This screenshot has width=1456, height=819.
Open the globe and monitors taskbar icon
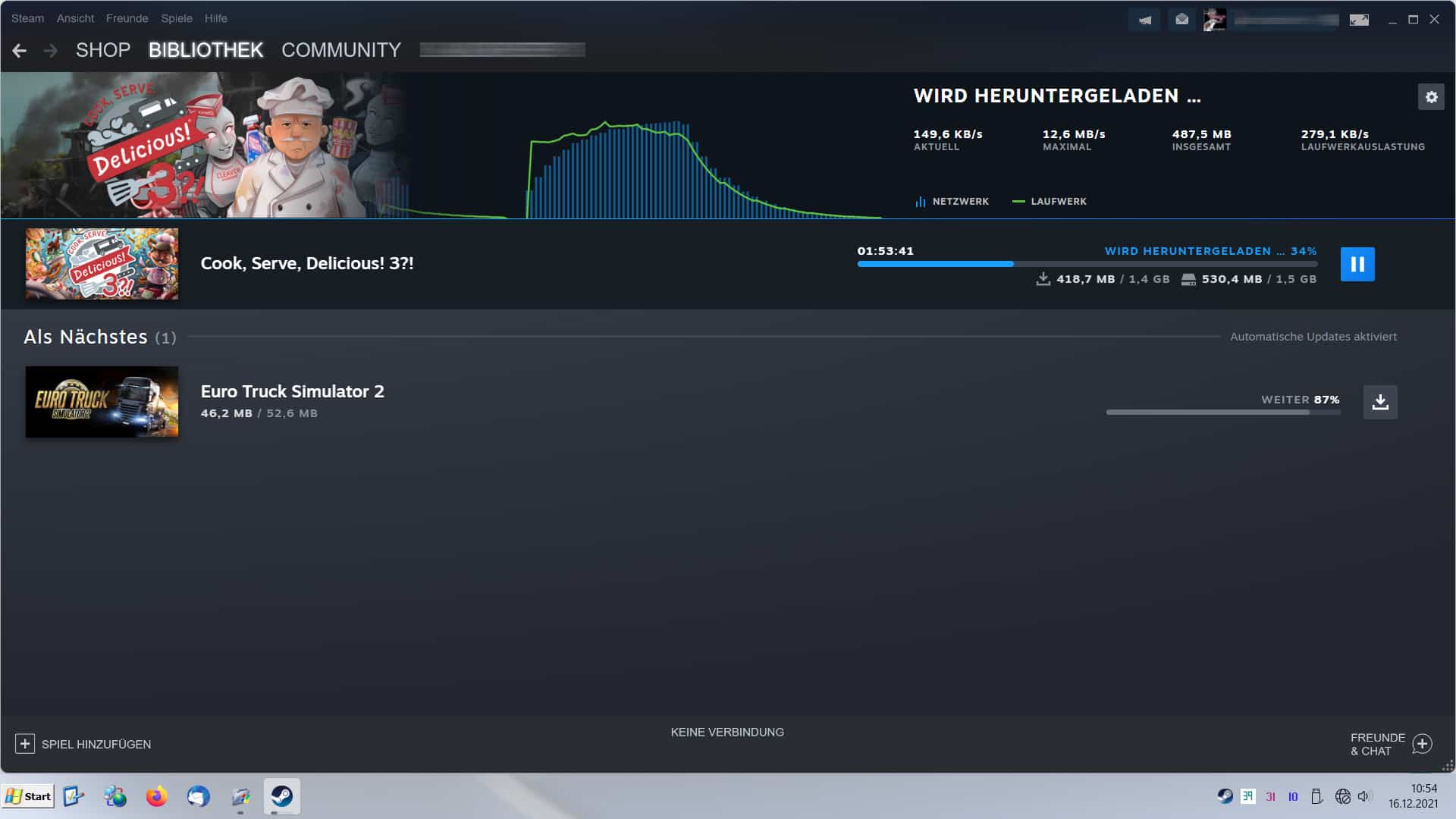(x=115, y=796)
